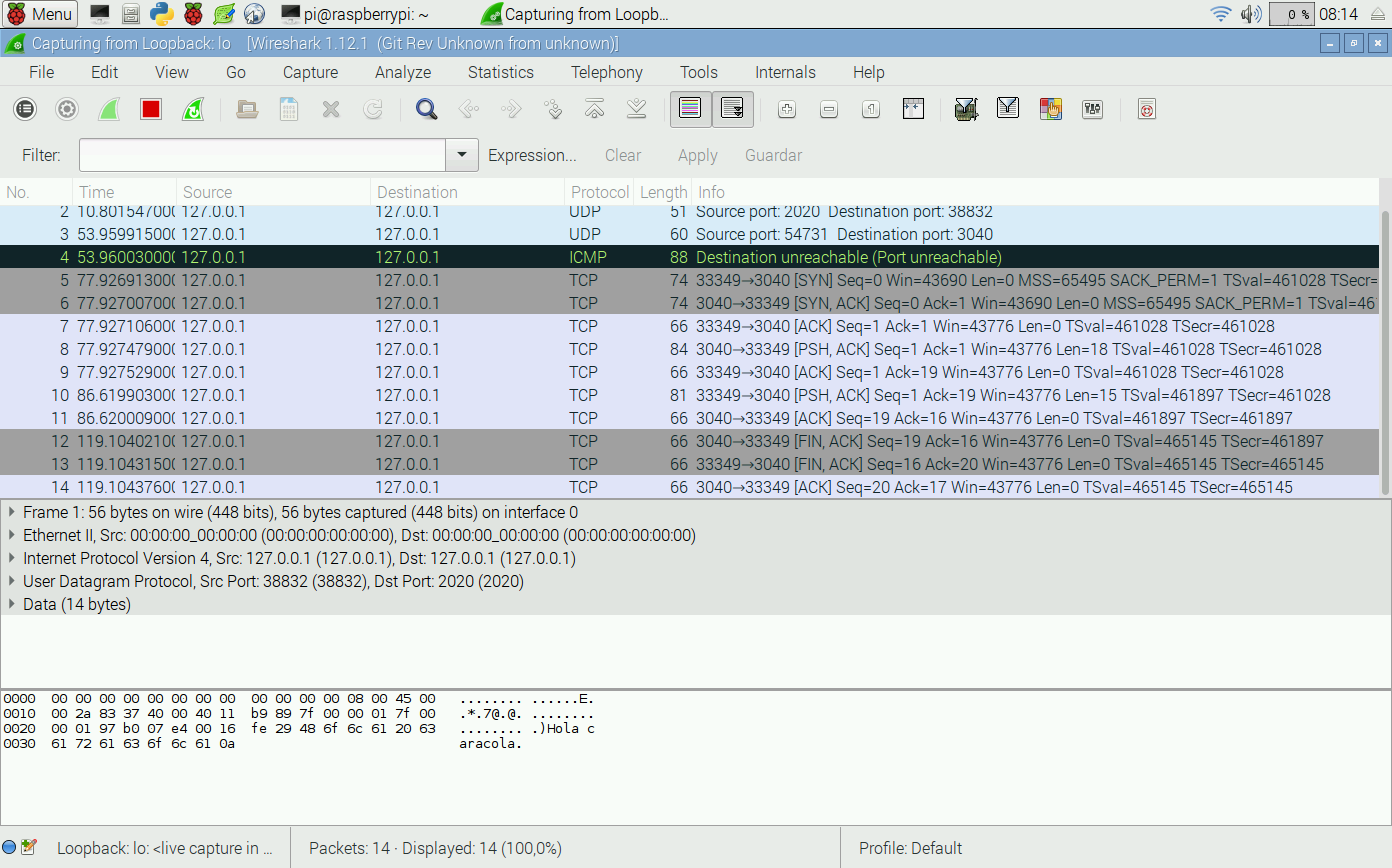Toggle packet list colorize button
The height and width of the screenshot is (868, 1392).
point(690,110)
